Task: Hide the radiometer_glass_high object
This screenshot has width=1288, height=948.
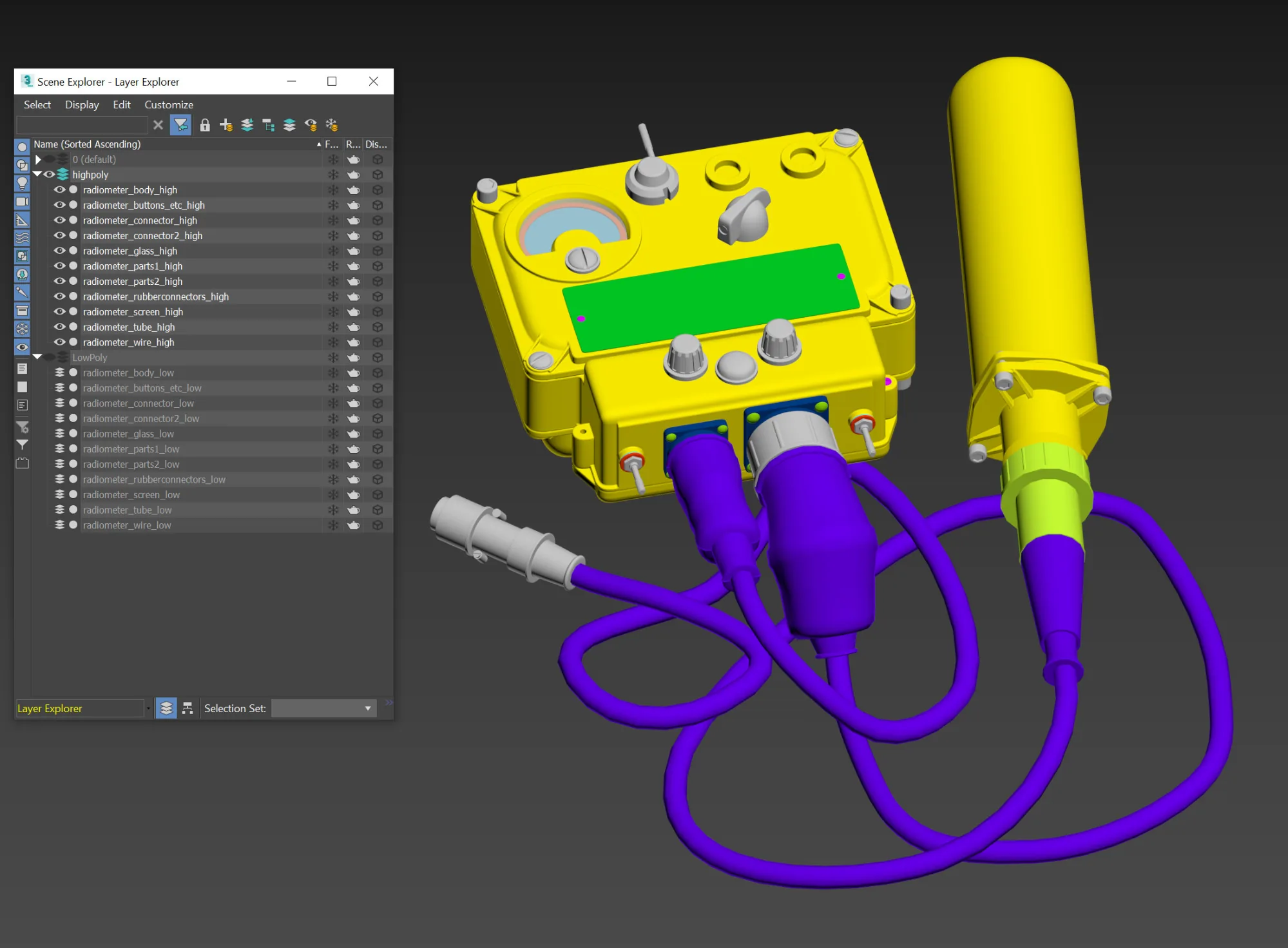Action: point(59,251)
